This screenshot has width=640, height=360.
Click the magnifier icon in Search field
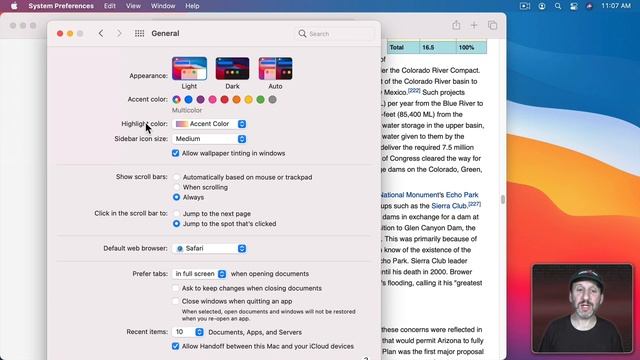pos(302,33)
